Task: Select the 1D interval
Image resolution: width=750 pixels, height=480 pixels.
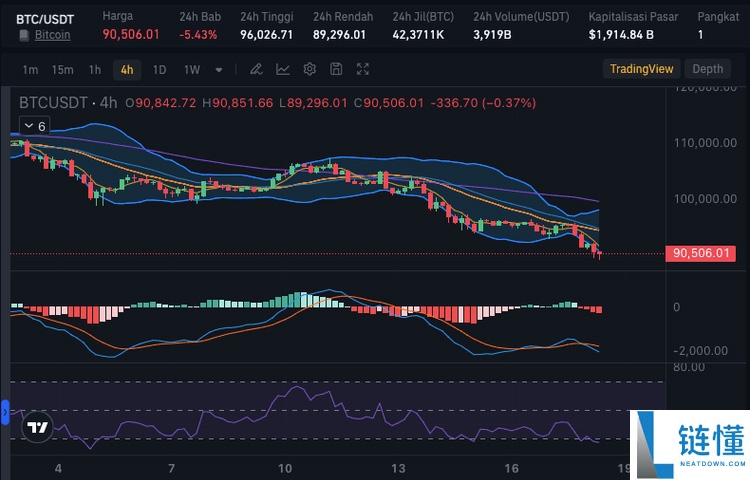Action: coord(159,69)
